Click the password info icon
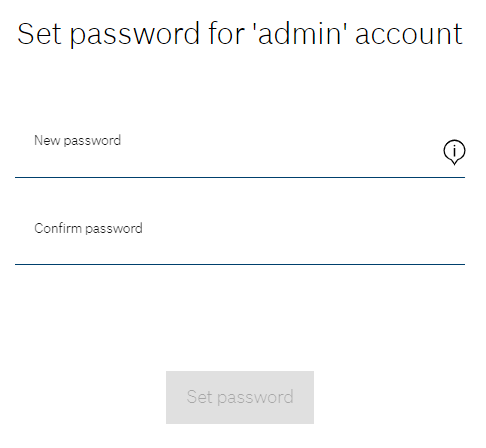The image size is (486, 448). tap(454, 152)
